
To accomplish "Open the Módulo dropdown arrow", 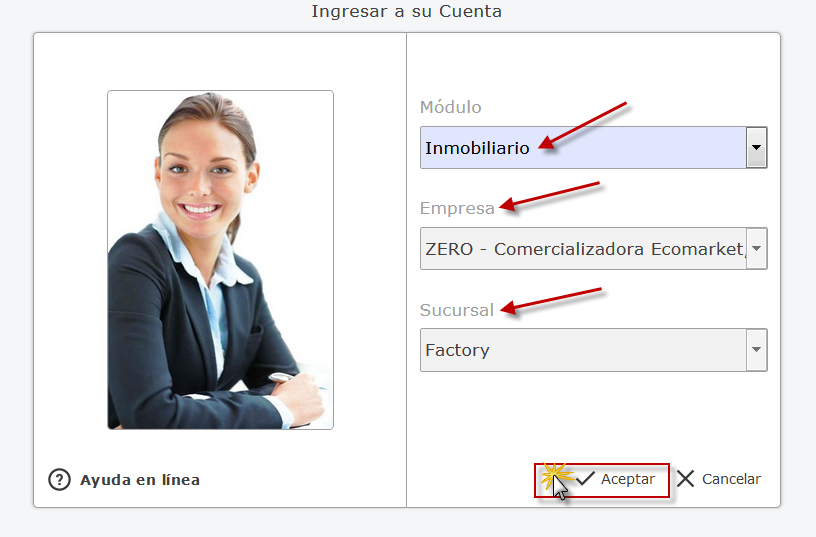I will [x=756, y=147].
